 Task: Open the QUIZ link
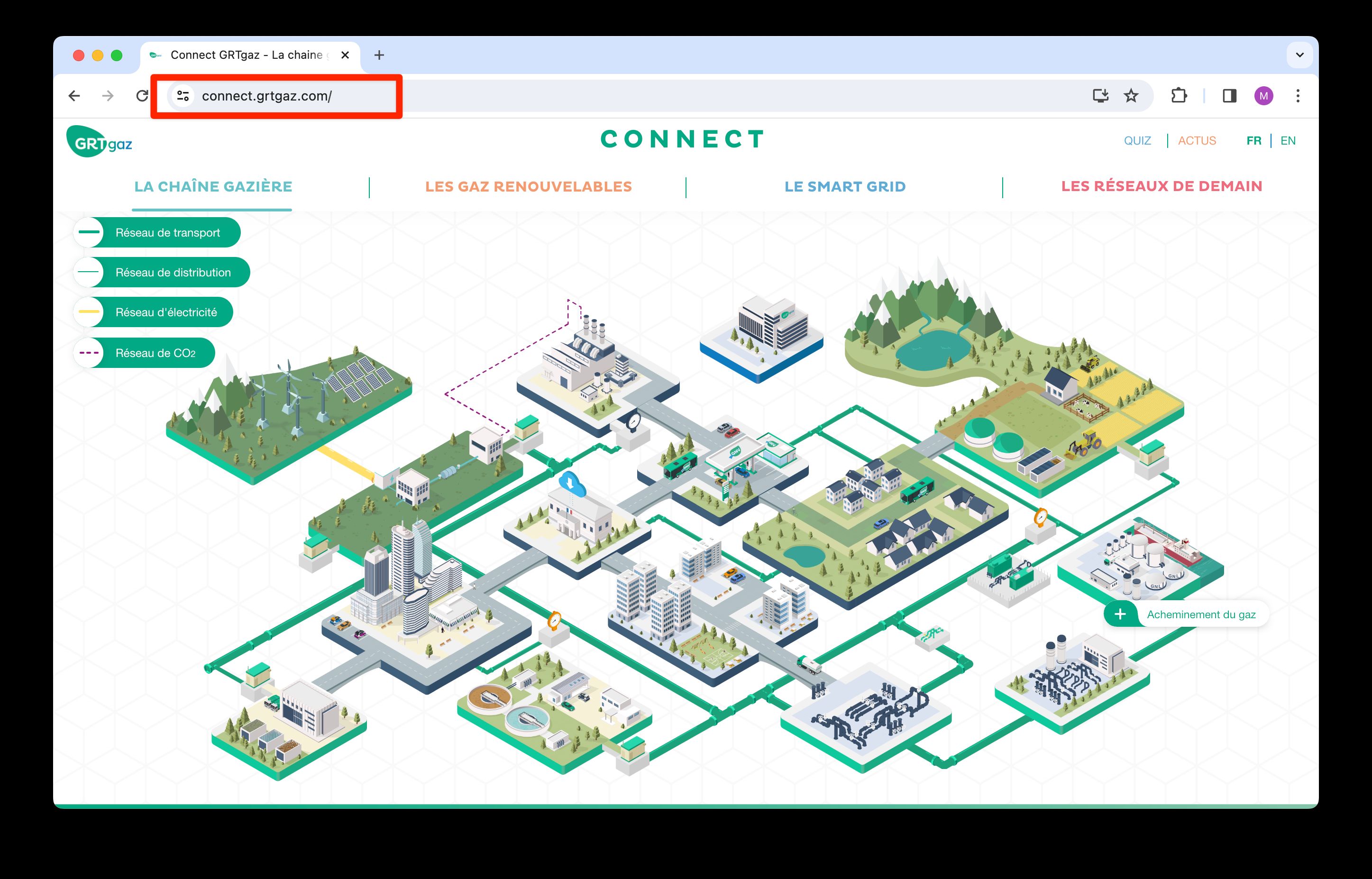point(1137,140)
